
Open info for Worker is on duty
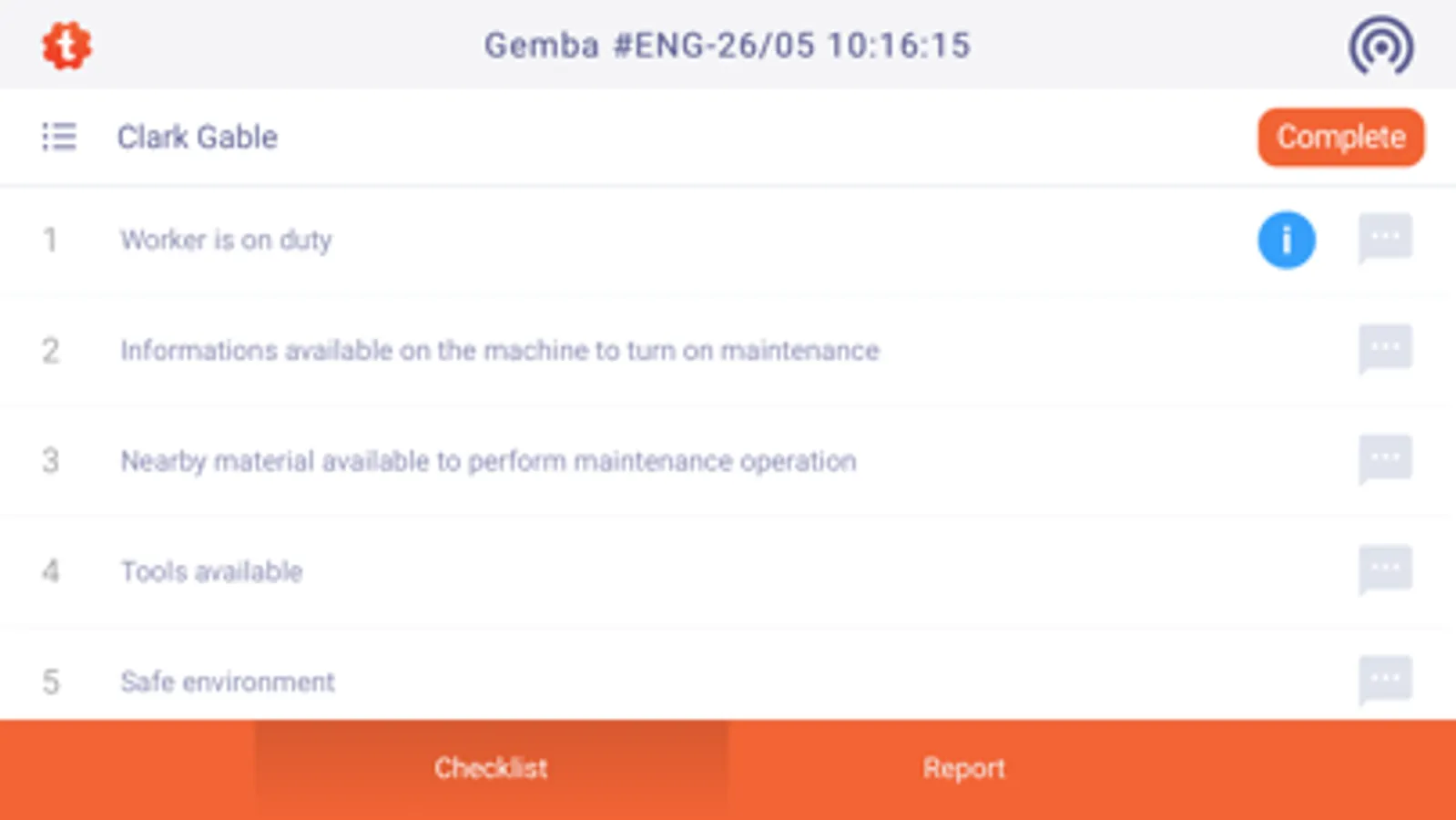1286,240
